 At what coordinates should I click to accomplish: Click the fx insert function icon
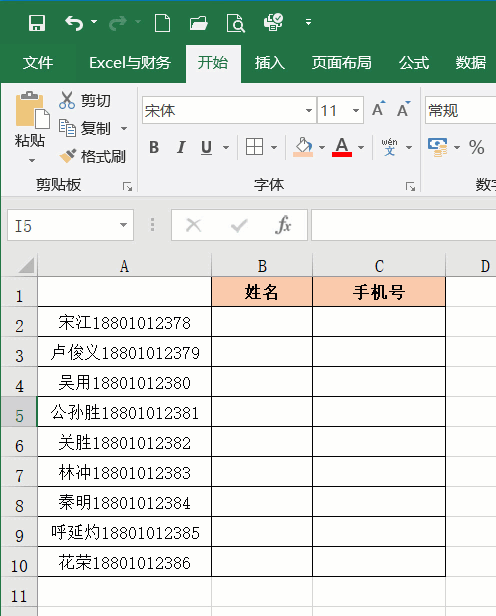click(283, 225)
